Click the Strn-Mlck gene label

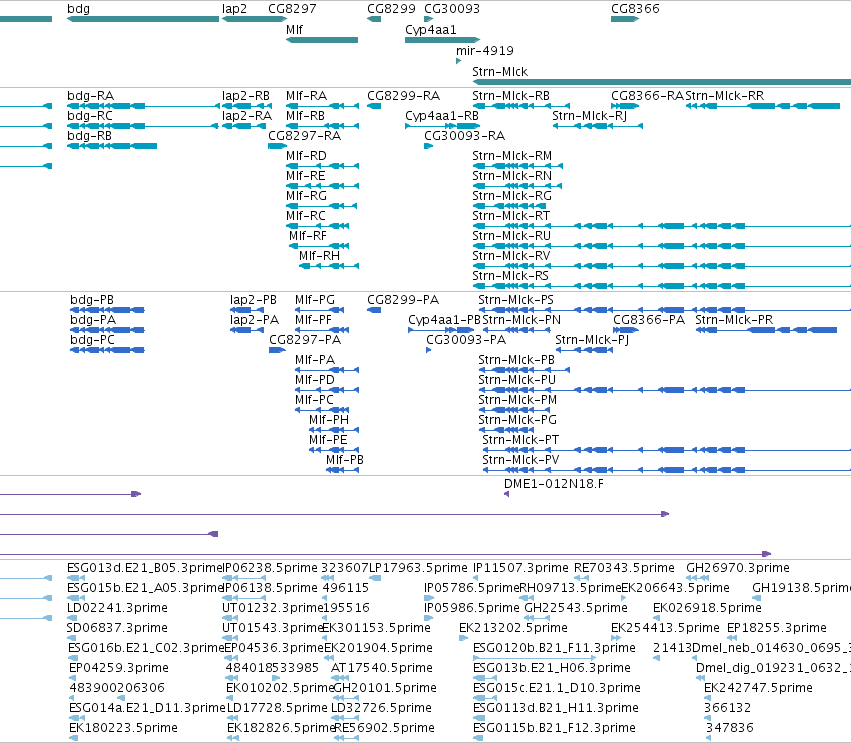pos(500,72)
